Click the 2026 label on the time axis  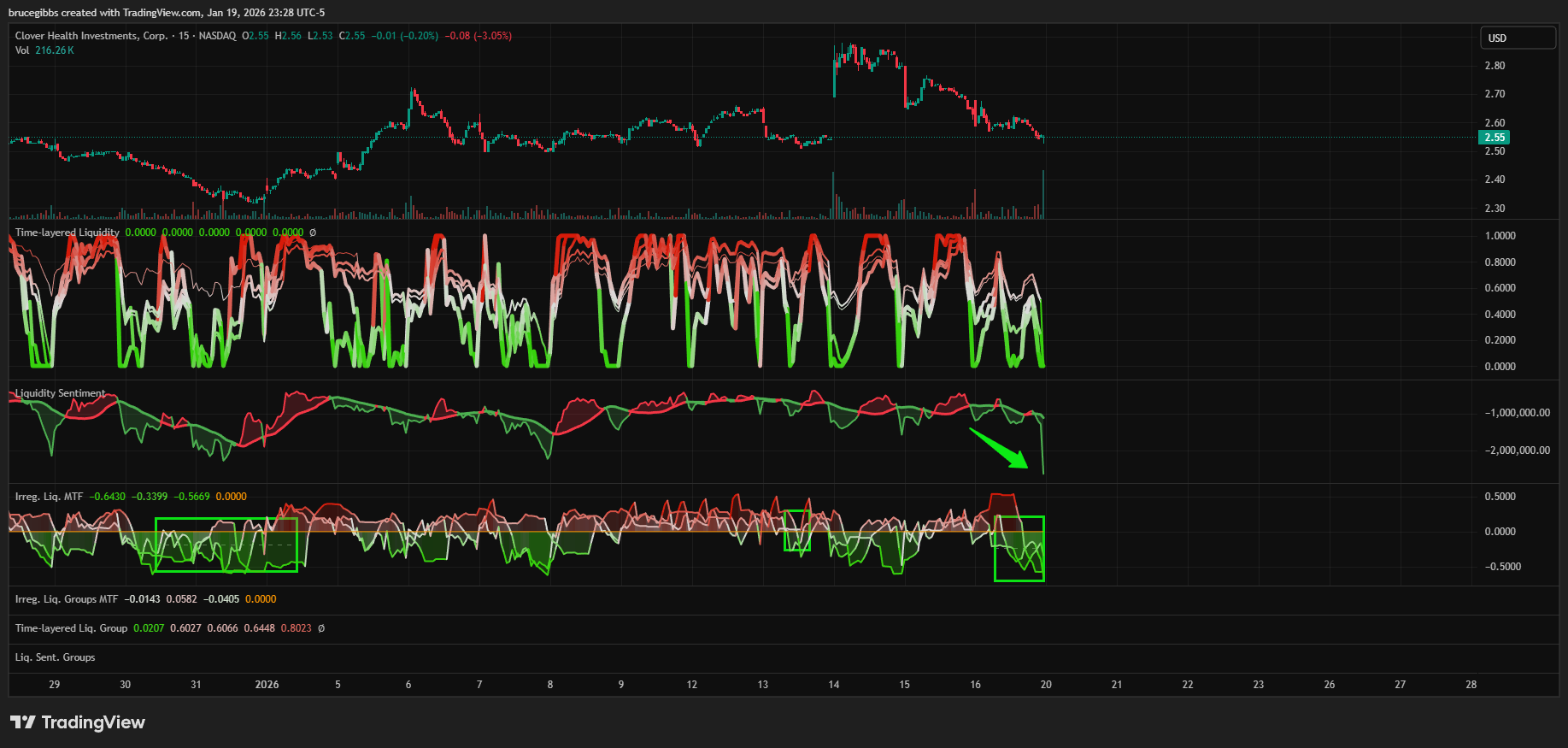(267, 685)
